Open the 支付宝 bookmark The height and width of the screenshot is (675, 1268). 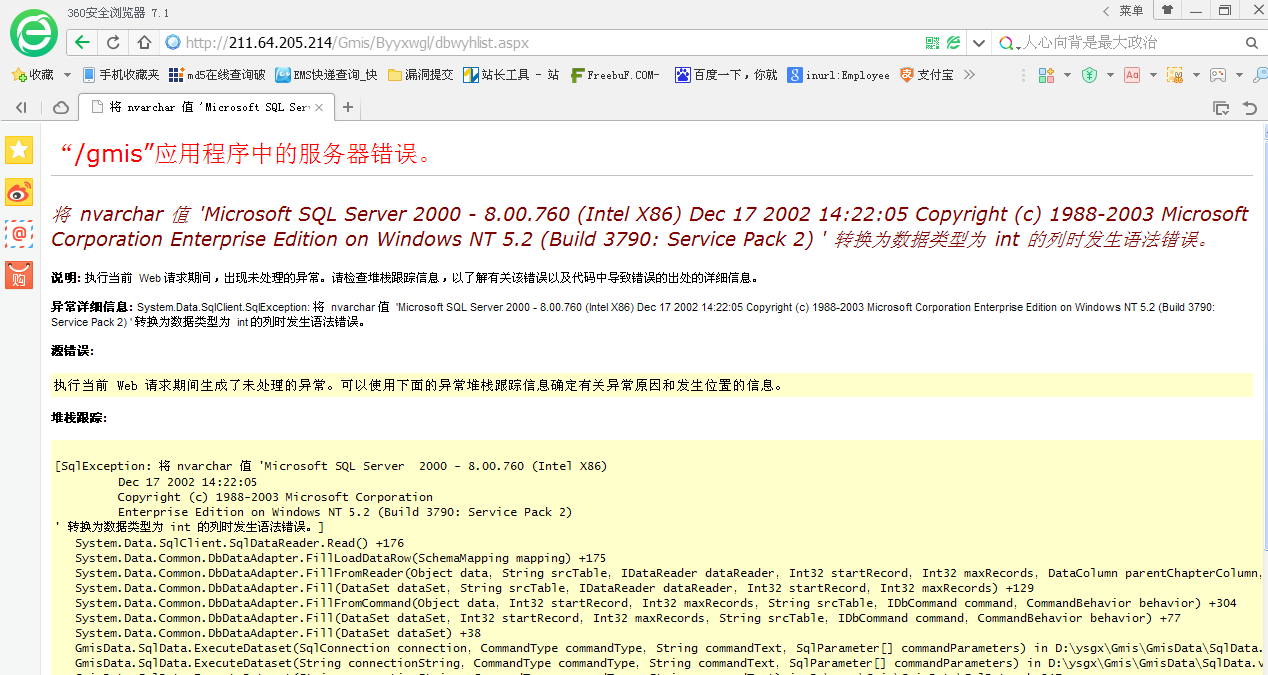[x=926, y=75]
